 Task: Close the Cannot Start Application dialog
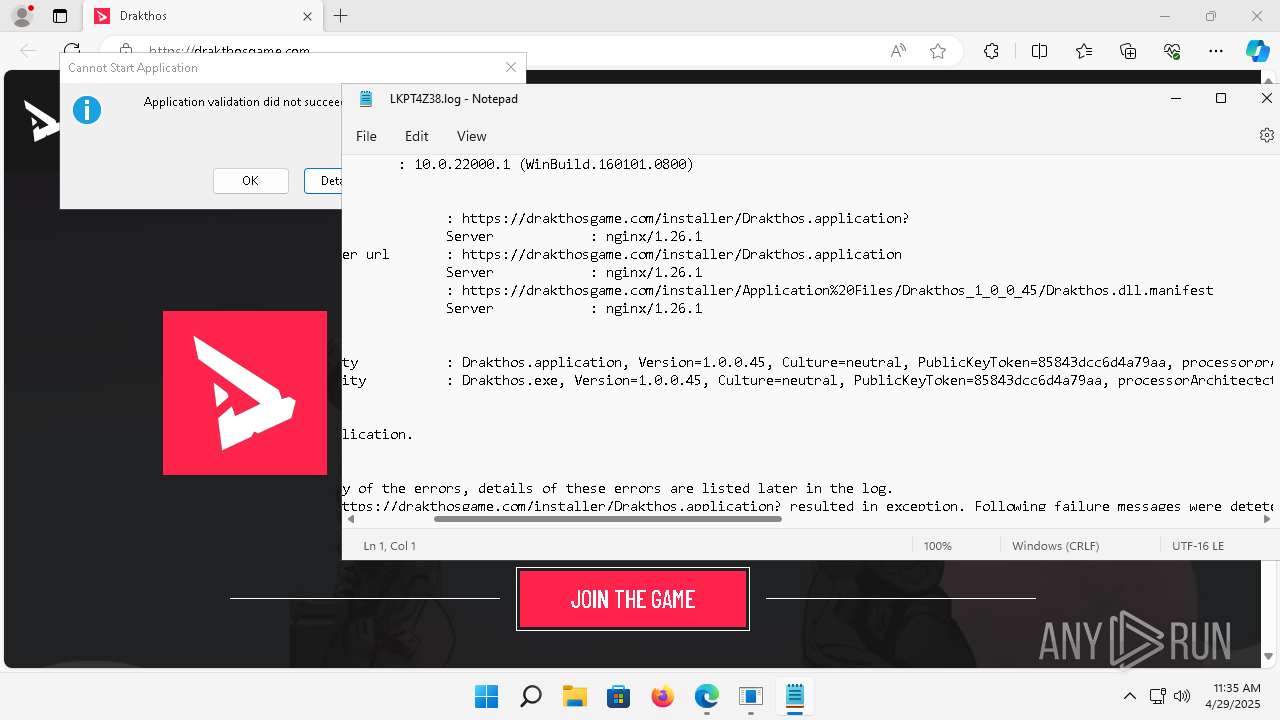coord(511,67)
